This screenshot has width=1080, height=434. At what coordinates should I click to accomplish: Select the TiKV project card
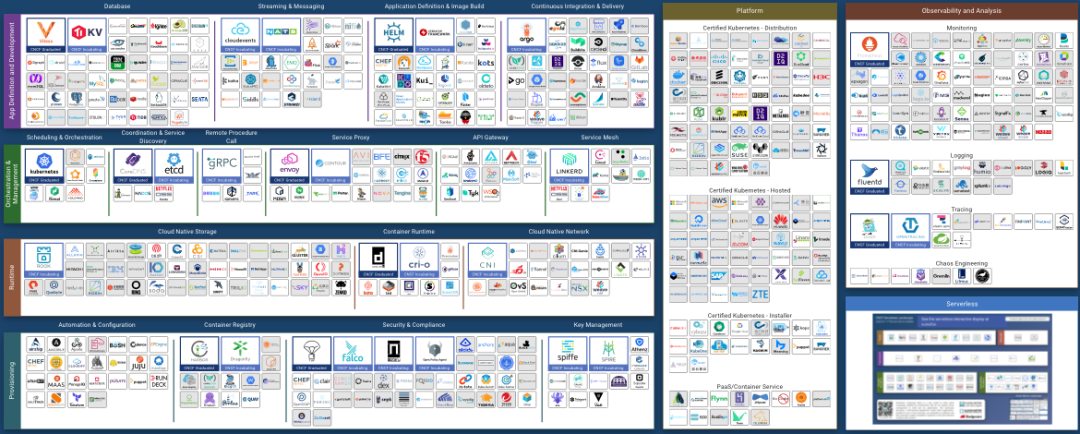[x=86, y=34]
